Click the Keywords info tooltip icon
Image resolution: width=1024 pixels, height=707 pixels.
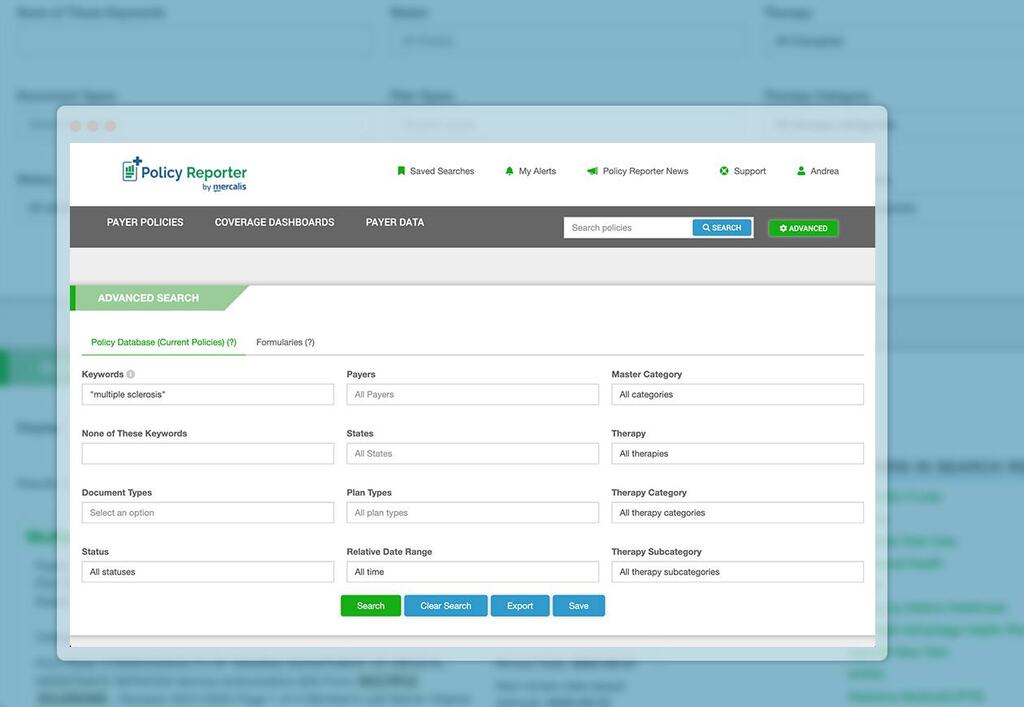pyautogui.click(x=131, y=375)
